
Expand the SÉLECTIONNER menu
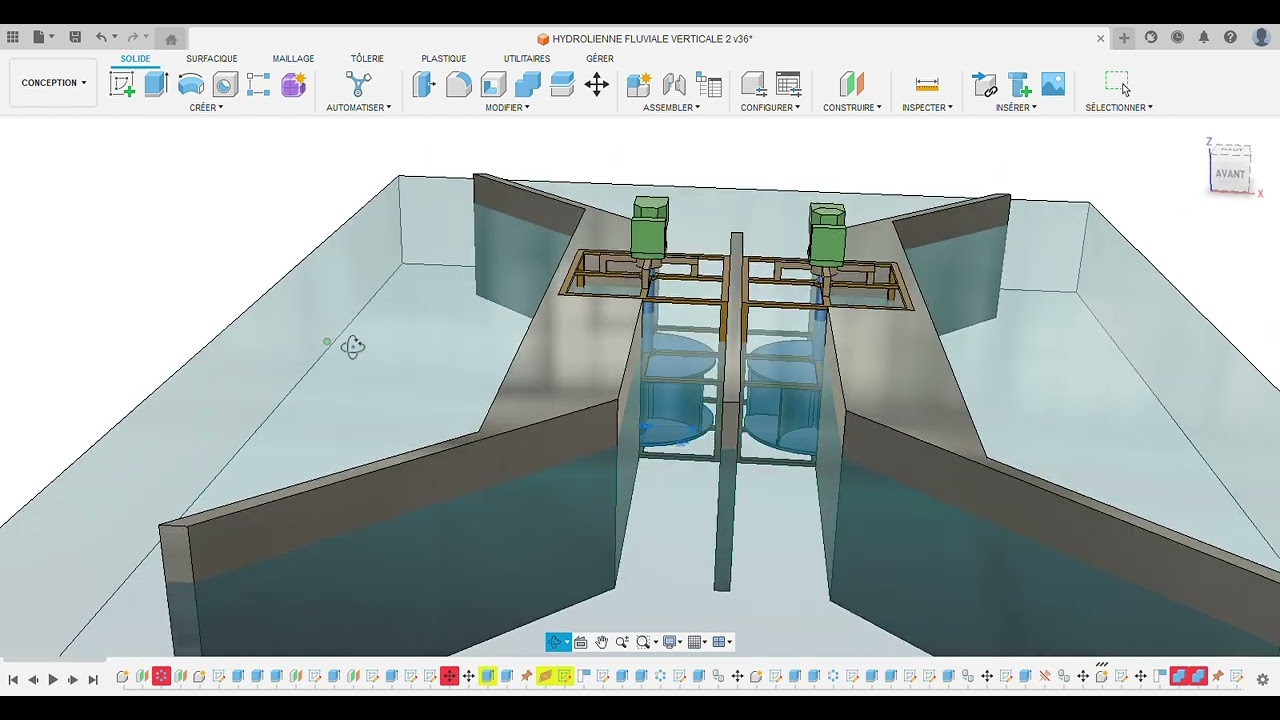[x=1119, y=108]
